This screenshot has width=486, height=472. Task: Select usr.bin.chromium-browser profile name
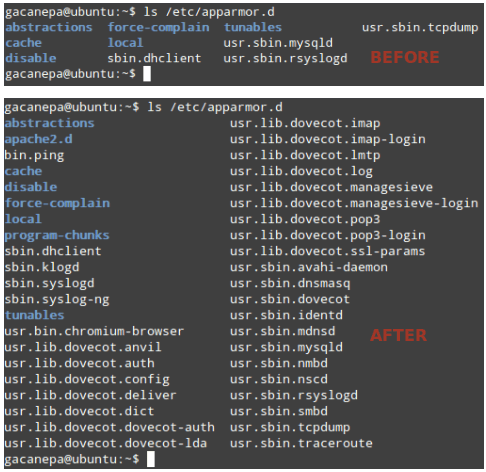[94, 331]
